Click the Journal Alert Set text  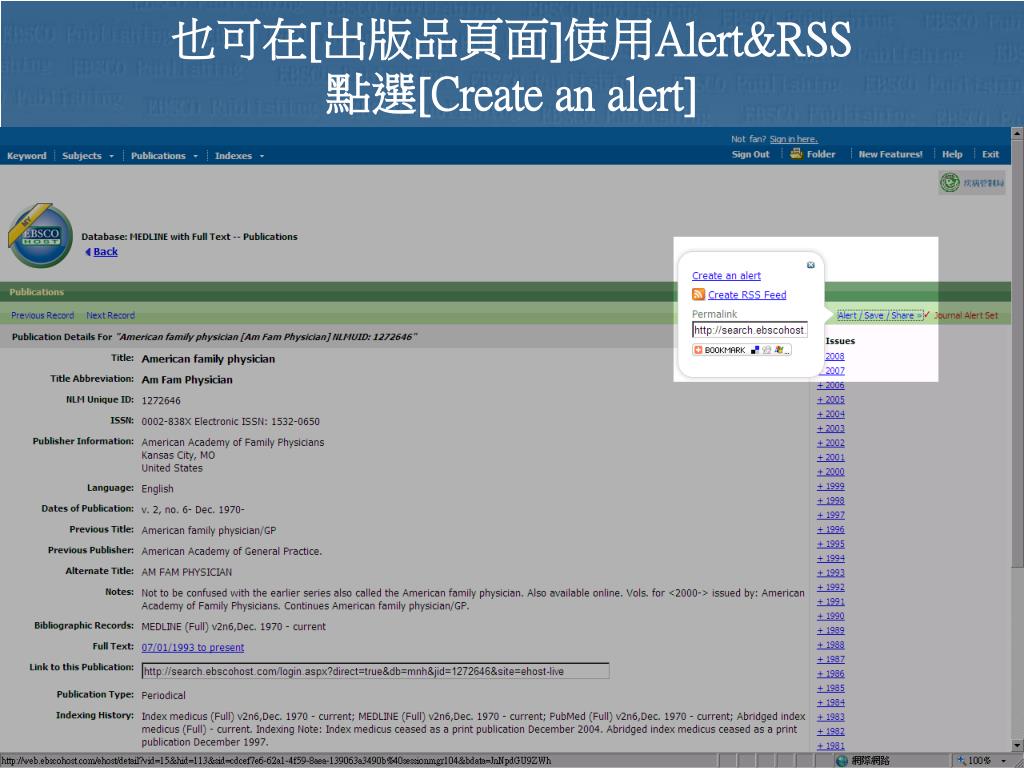point(965,315)
